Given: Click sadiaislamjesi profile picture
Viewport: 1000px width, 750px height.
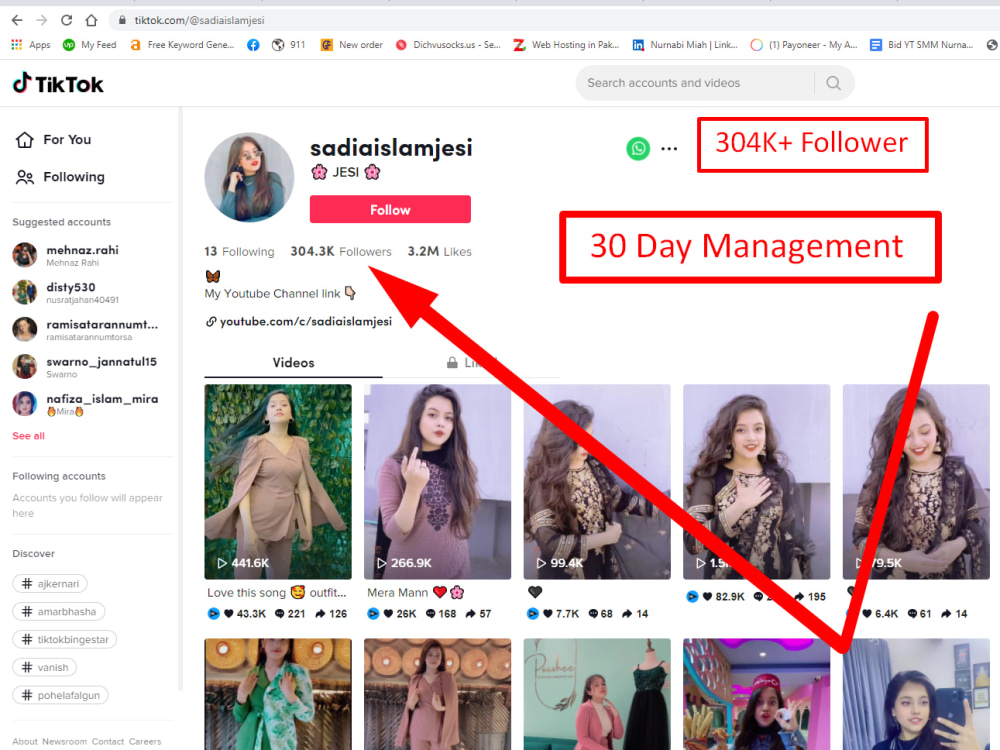Looking at the screenshot, I should 249,177.
